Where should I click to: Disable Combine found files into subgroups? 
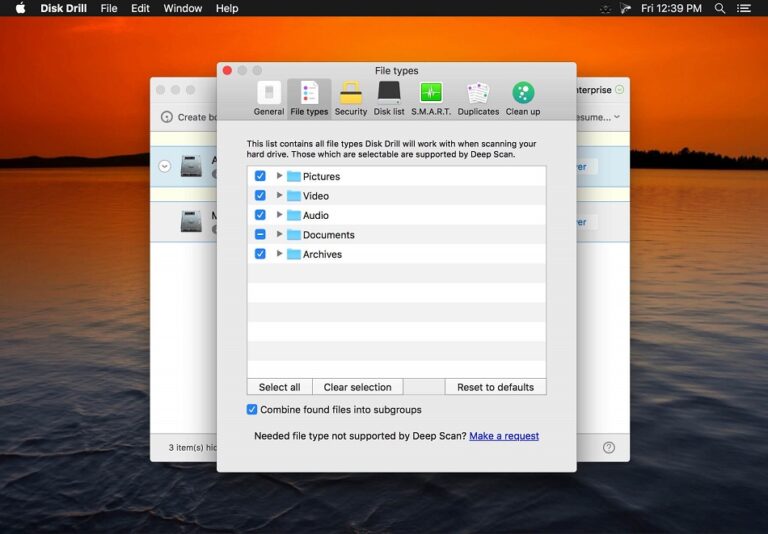tap(252, 410)
